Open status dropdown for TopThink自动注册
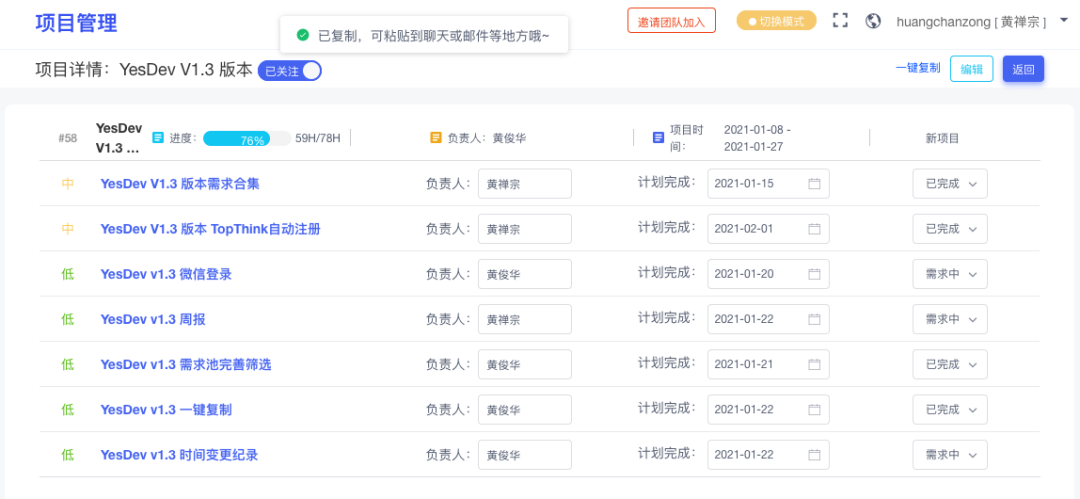1080x499 pixels. tap(950, 229)
